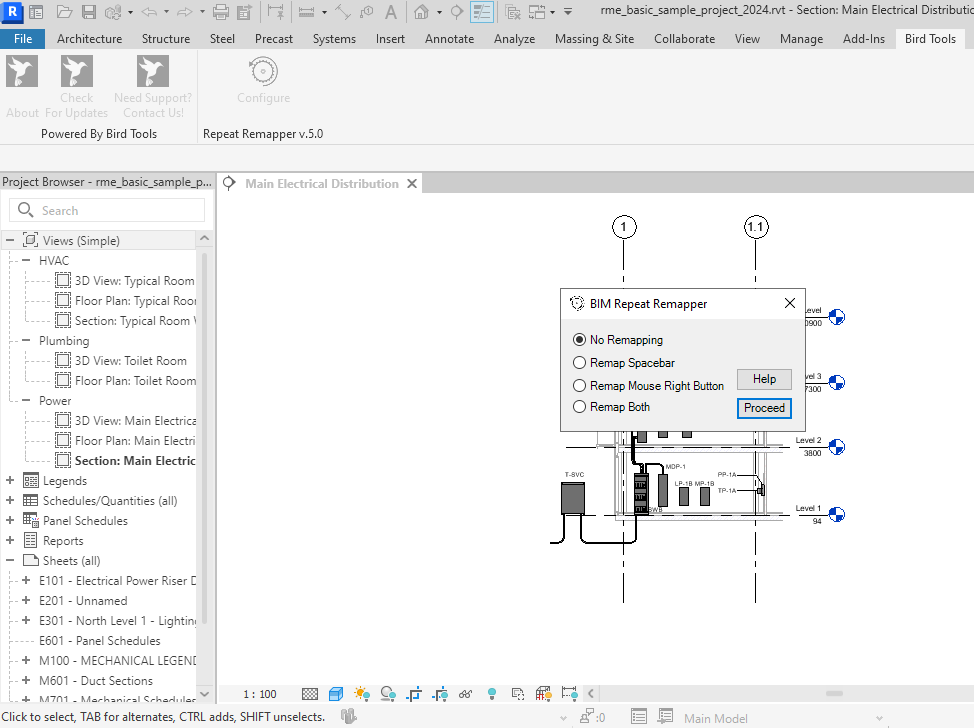The width and height of the screenshot is (974, 728).
Task: Click the Temporary Hide/Isolate glasses icon
Action: tap(465, 694)
